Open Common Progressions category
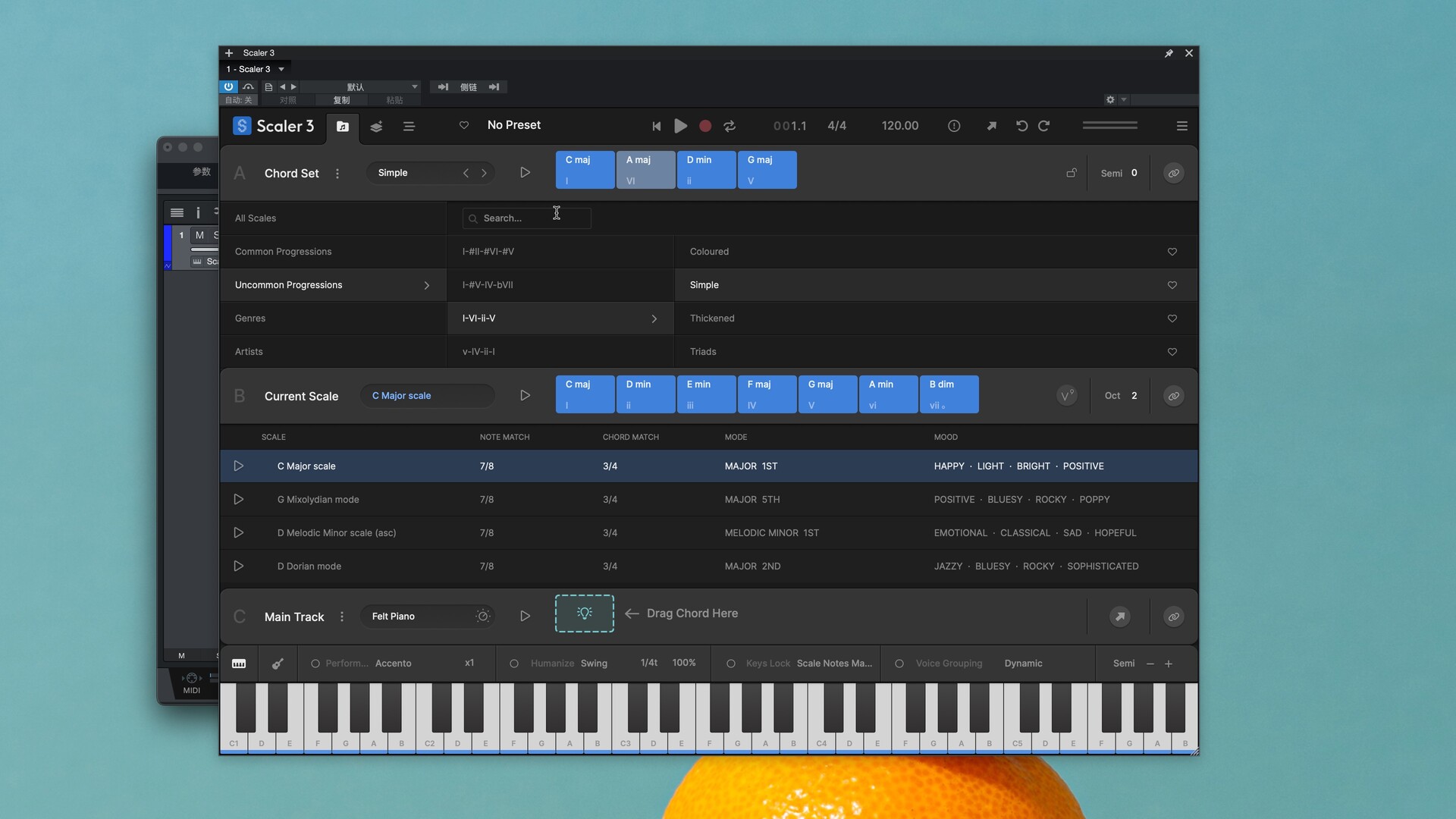This screenshot has height=819, width=1456. 333,252
